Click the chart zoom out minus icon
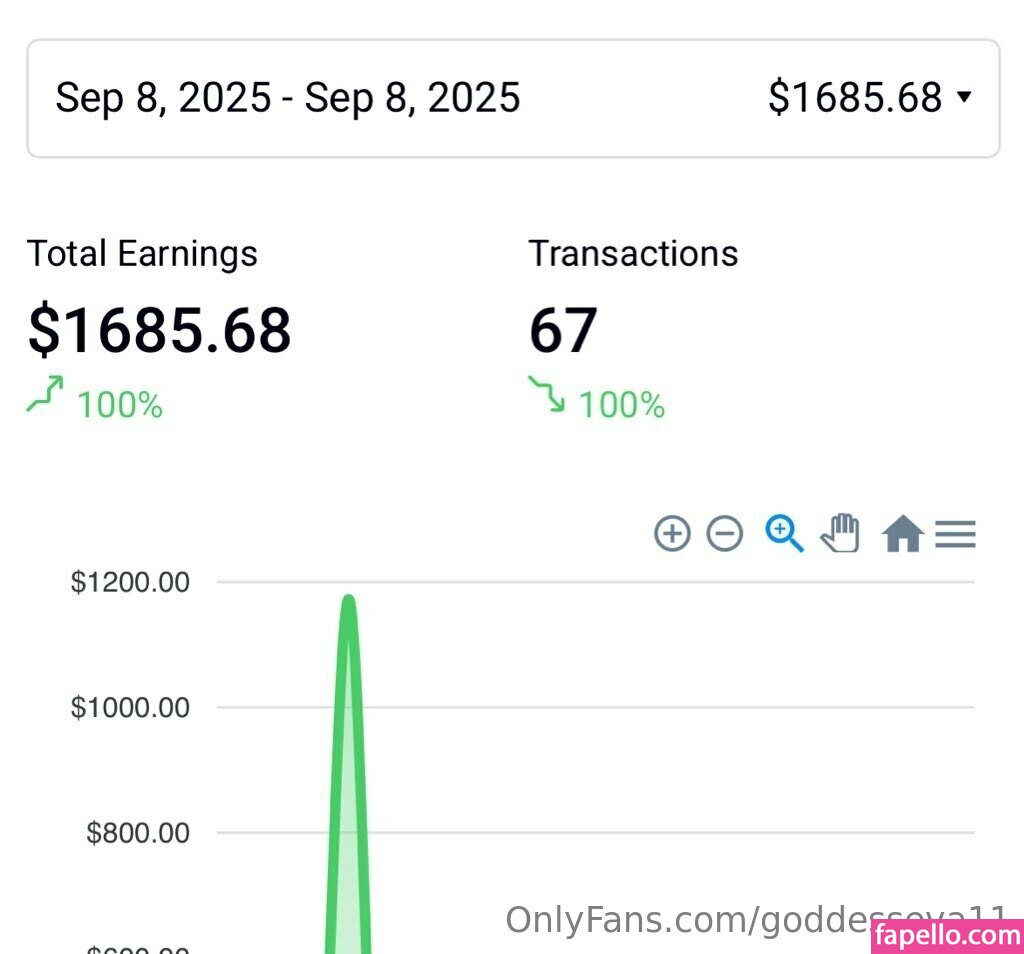The height and width of the screenshot is (954, 1024). click(x=725, y=534)
